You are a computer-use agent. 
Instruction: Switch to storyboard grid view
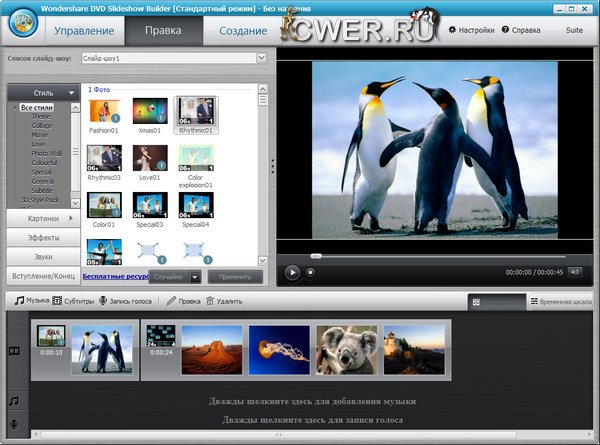[477, 301]
